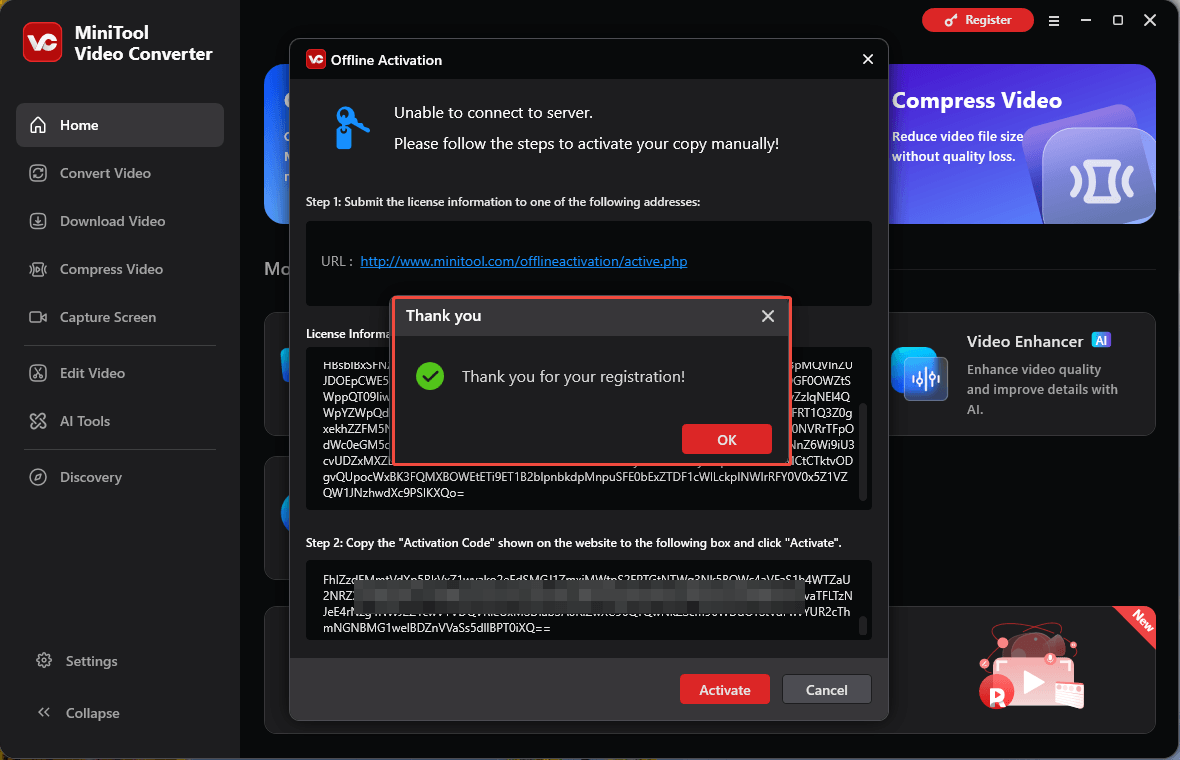Open Compress Video in sidebar

coord(120,269)
